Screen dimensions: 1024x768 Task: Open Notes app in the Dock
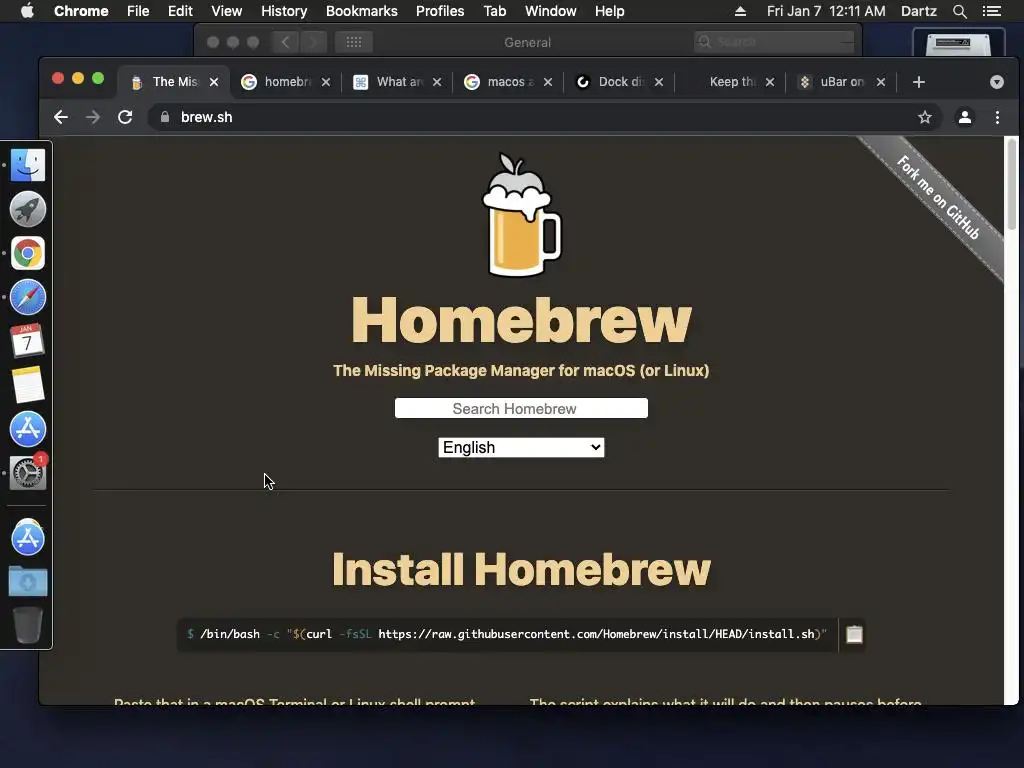click(x=27, y=385)
